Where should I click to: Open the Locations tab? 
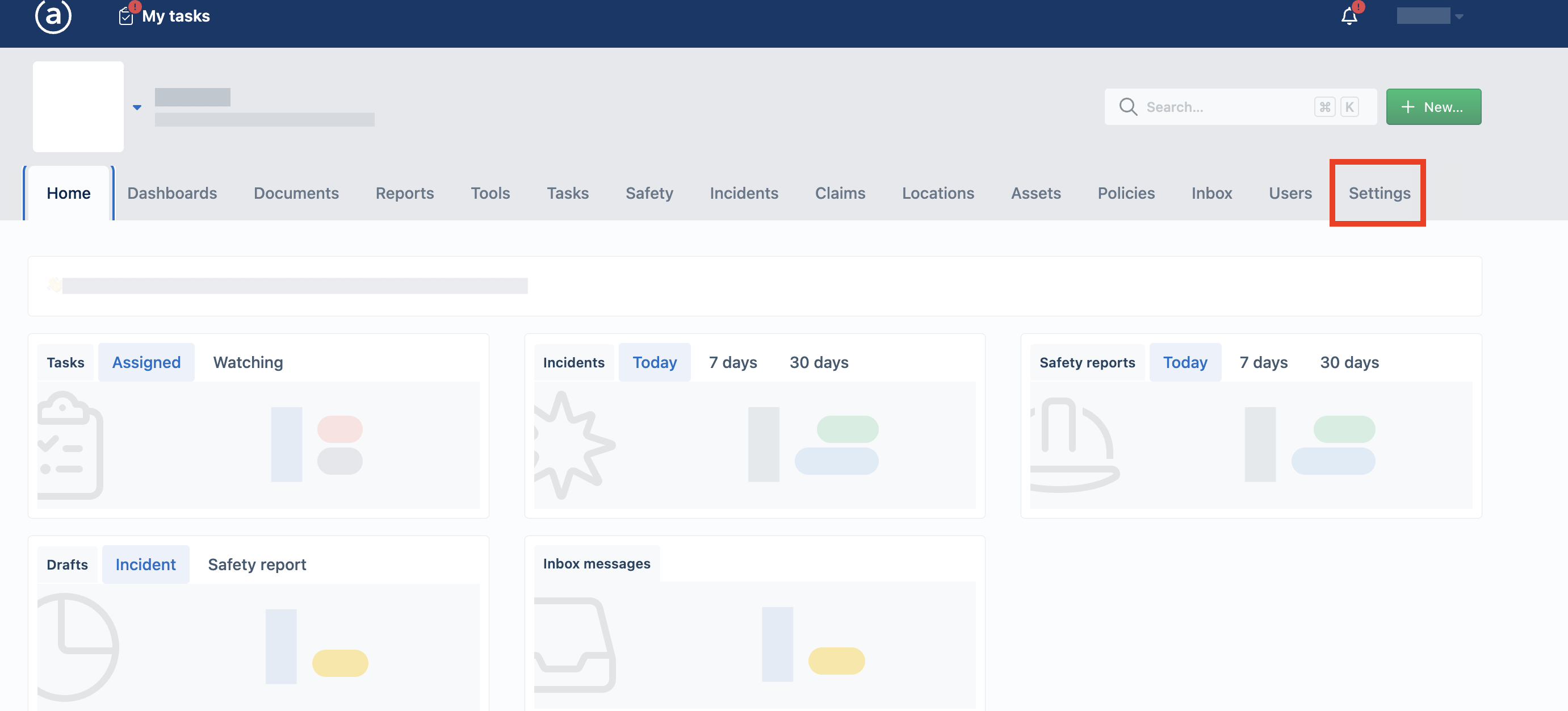coord(938,193)
